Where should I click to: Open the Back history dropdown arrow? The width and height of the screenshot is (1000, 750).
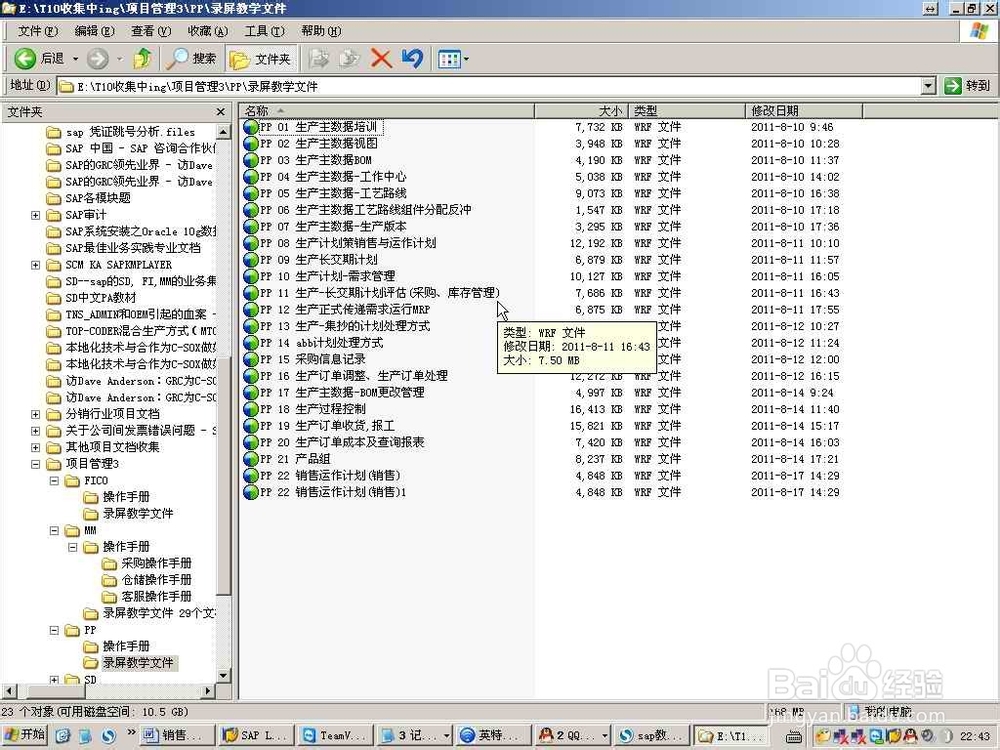[x=75, y=59]
